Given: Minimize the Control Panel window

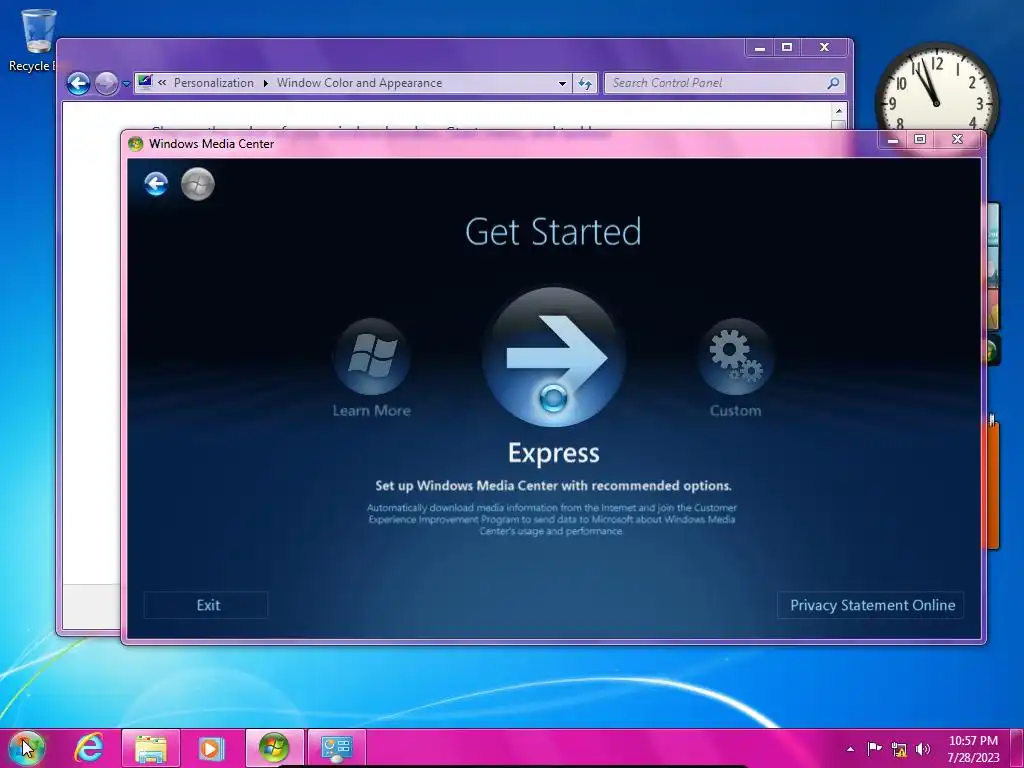Looking at the screenshot, I should point(760,48).
